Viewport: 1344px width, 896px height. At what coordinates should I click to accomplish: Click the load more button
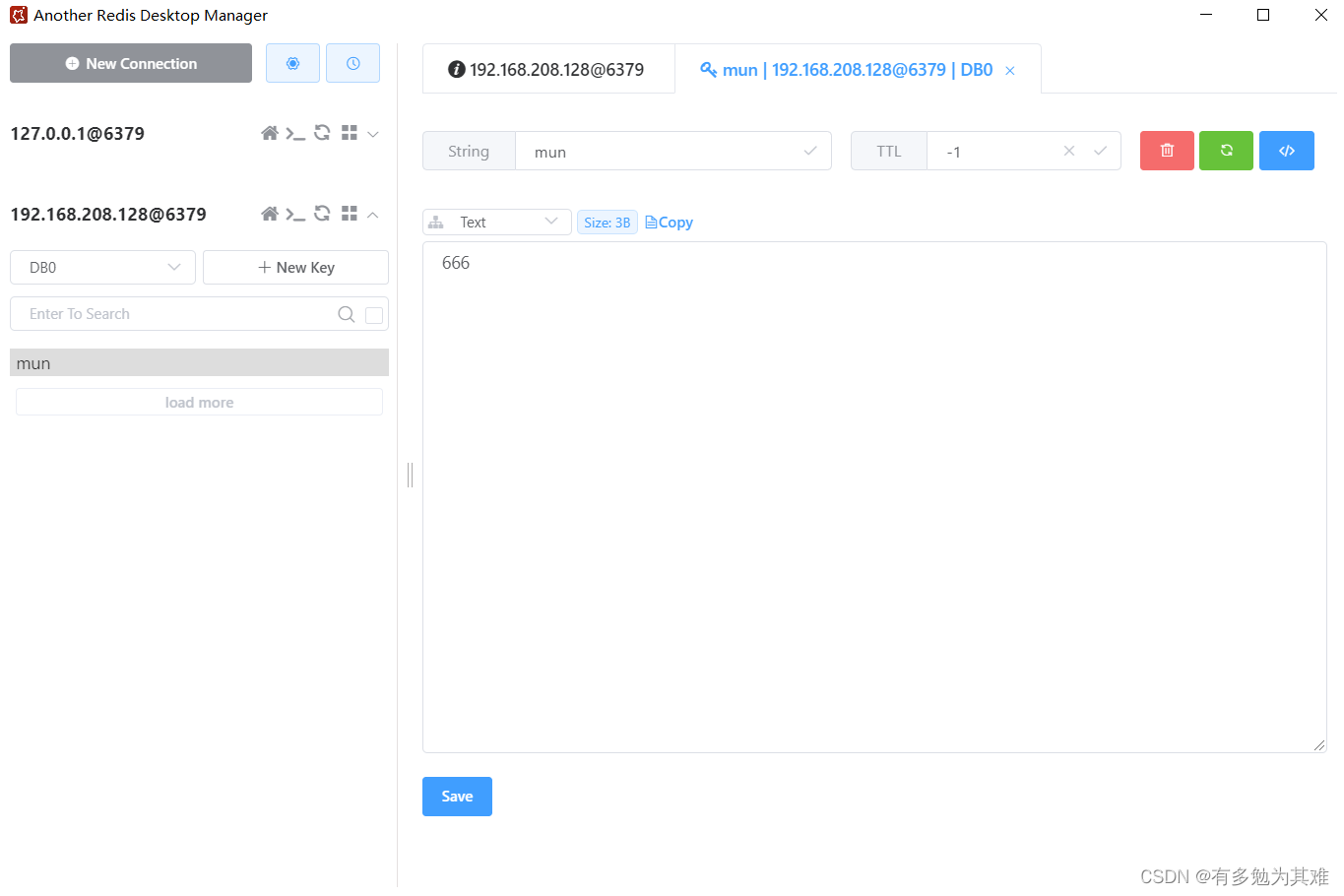tap(199, 402)
